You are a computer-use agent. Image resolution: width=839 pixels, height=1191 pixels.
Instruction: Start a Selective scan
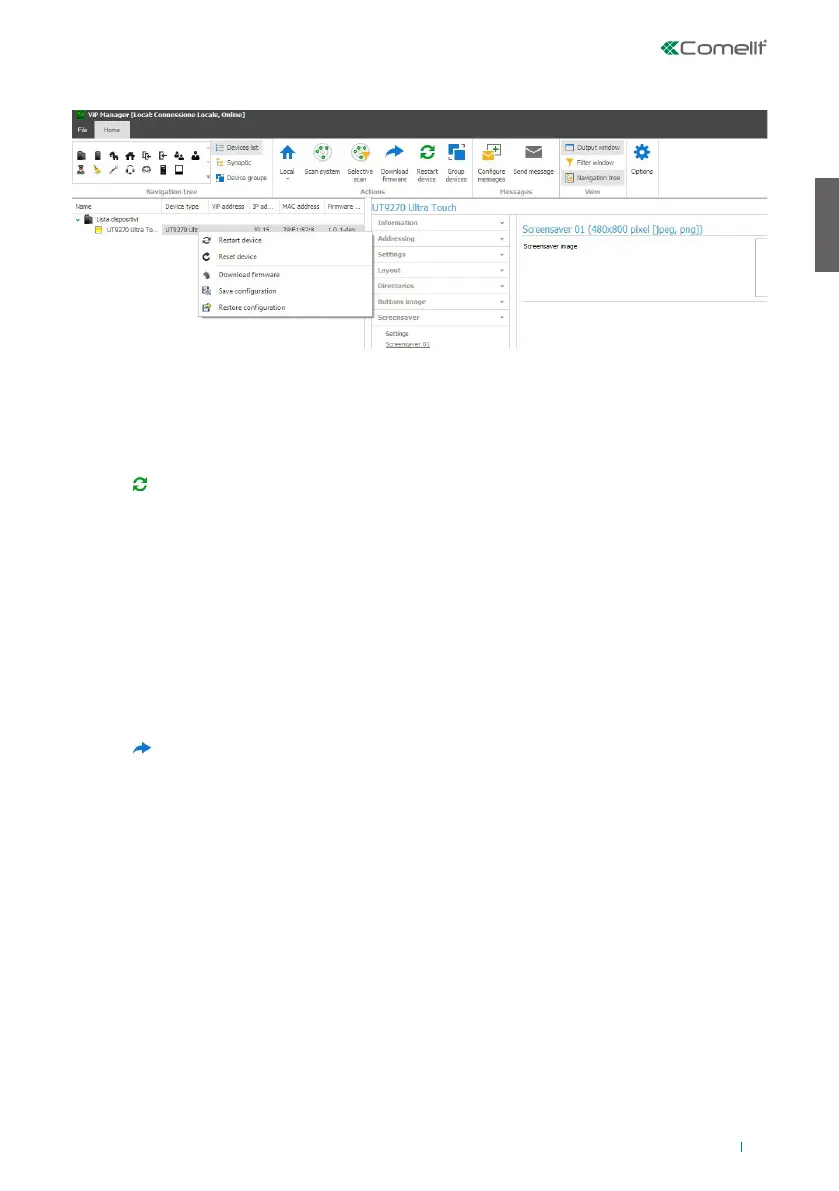point(360,162)
